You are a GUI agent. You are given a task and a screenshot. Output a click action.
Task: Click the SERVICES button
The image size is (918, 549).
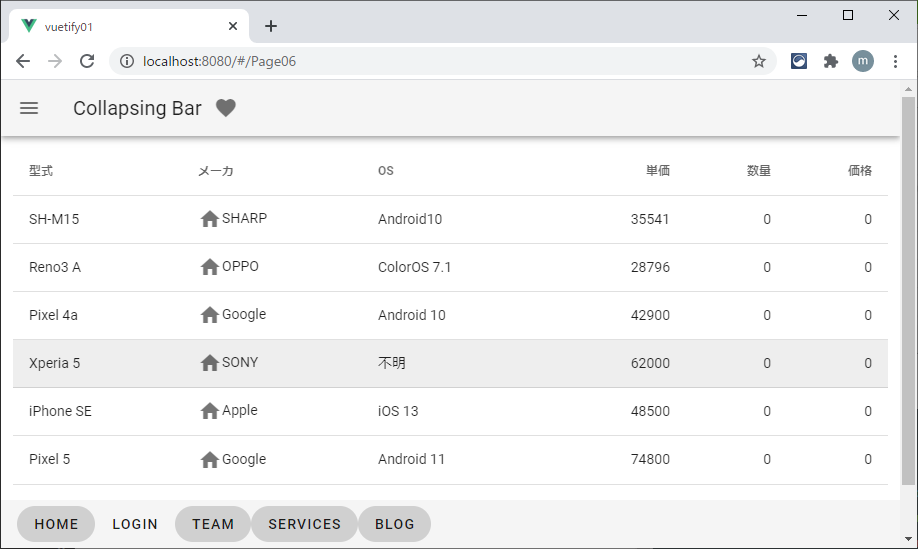coord(304,524)
